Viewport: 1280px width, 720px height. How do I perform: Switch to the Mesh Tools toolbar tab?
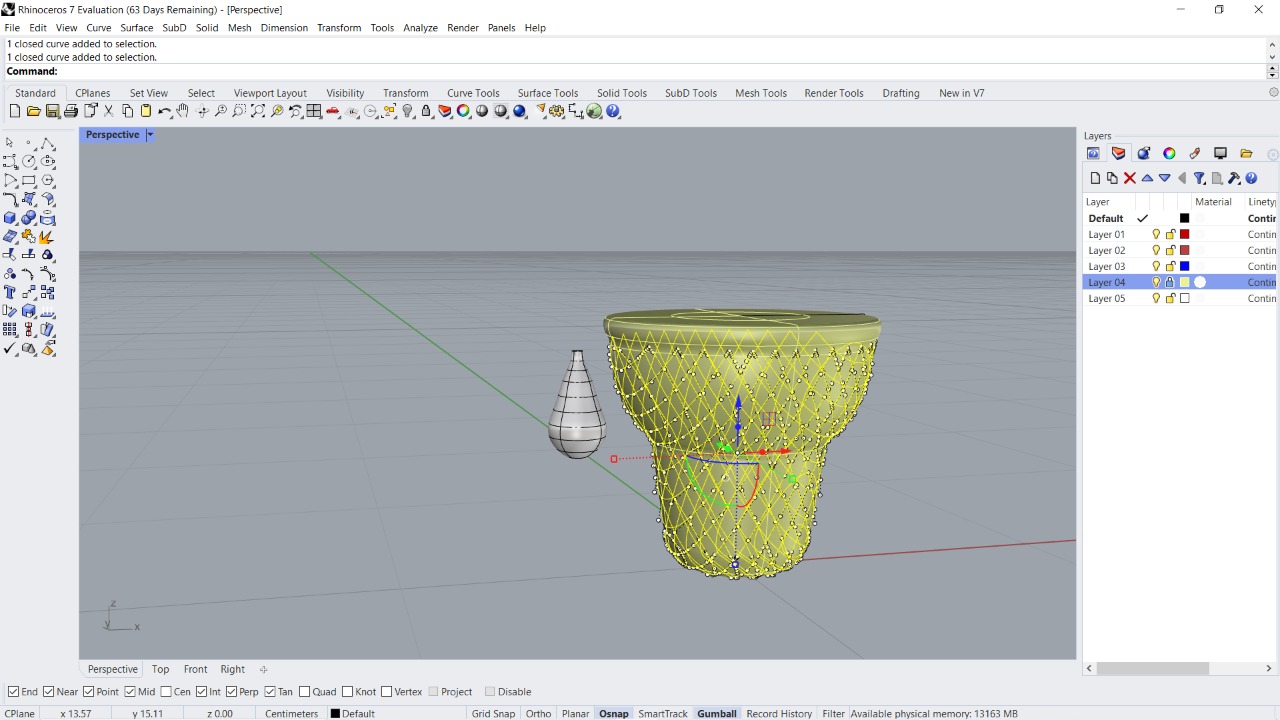[x=761, y=93]
